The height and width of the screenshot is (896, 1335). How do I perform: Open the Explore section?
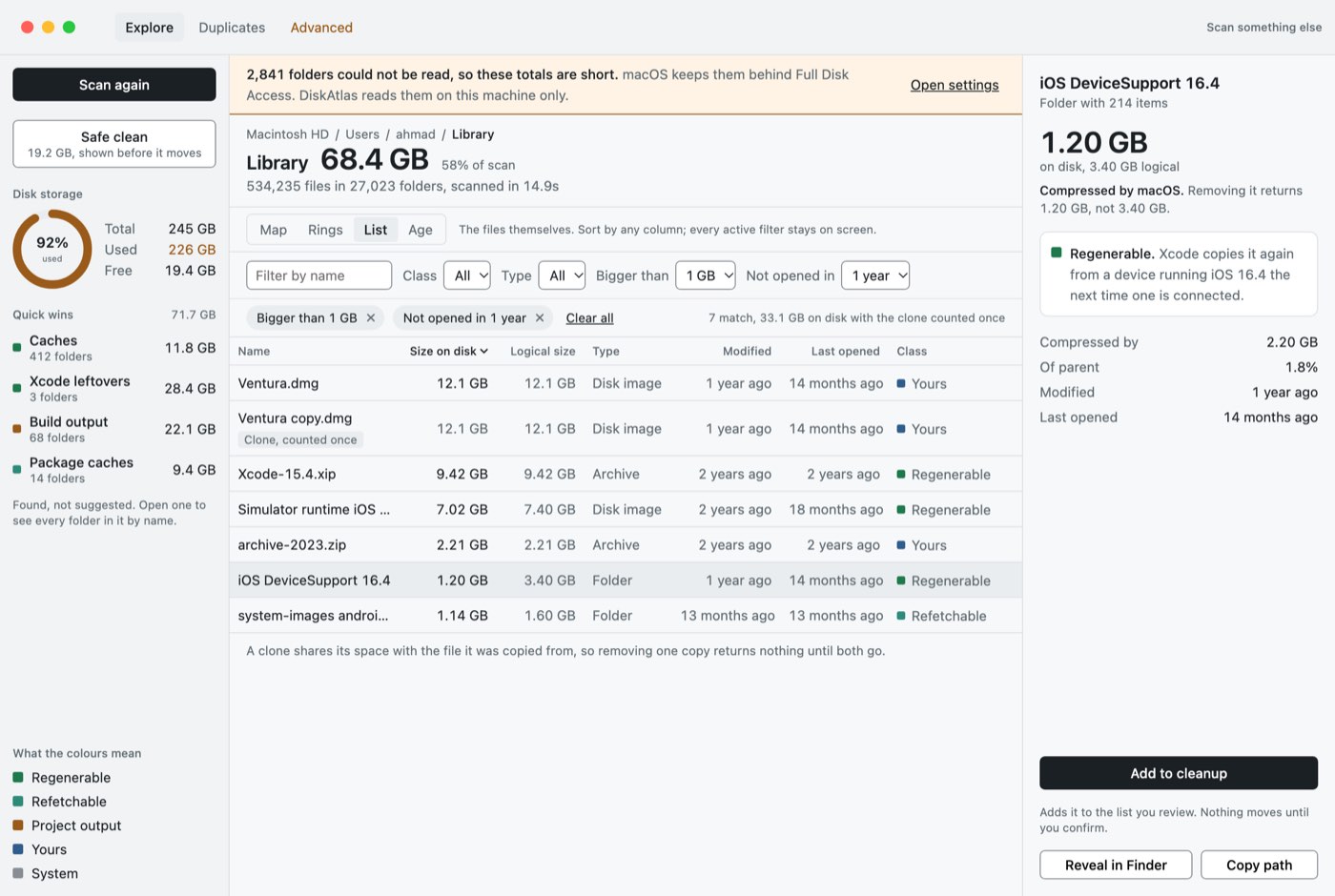150,28
